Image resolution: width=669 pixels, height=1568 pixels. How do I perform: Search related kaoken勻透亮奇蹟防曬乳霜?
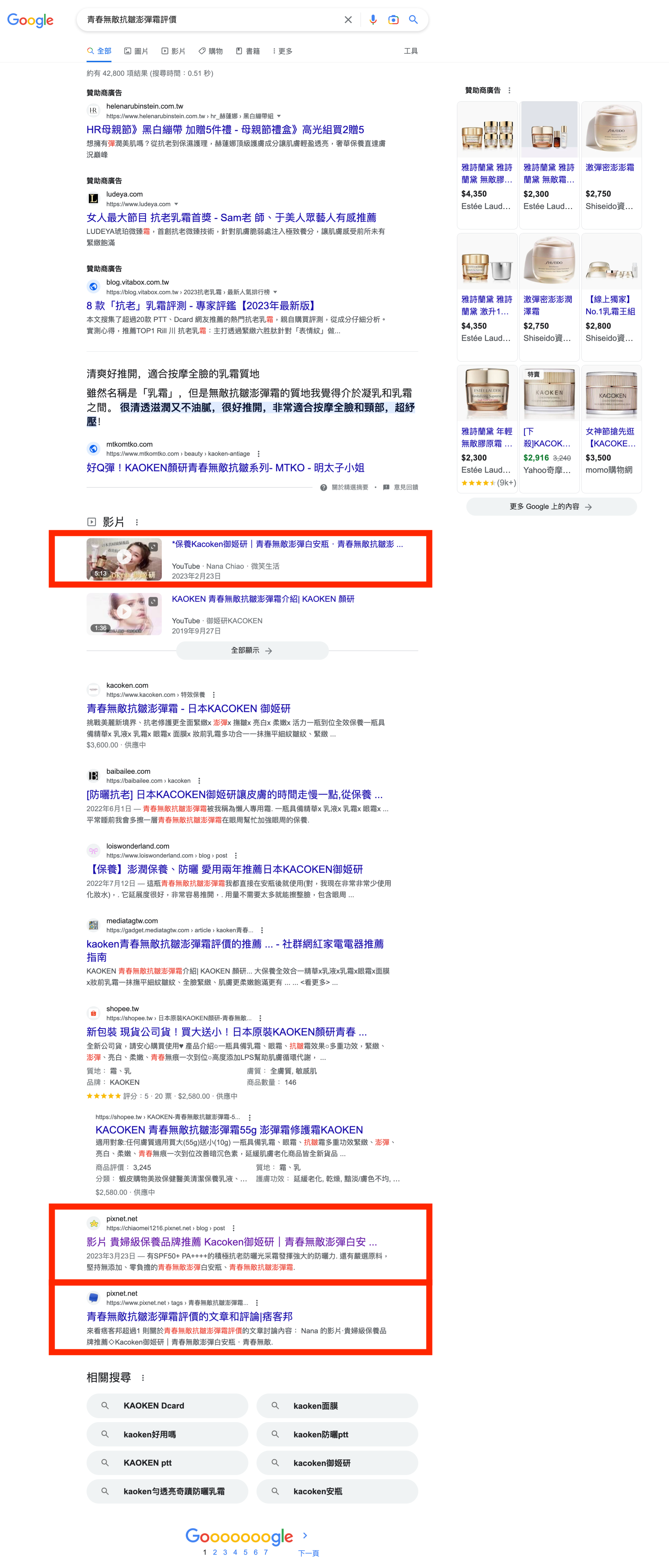[167, 1491]
